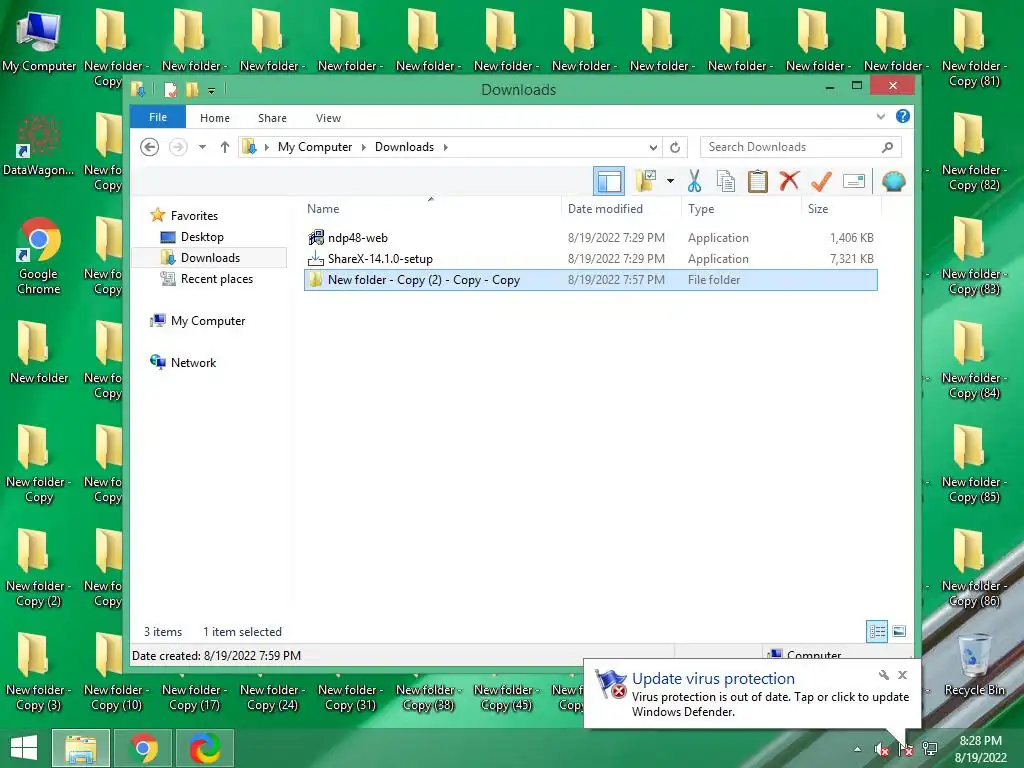
Task: Click the Cut scissors icon in toolbar
Action: point(694,181)
